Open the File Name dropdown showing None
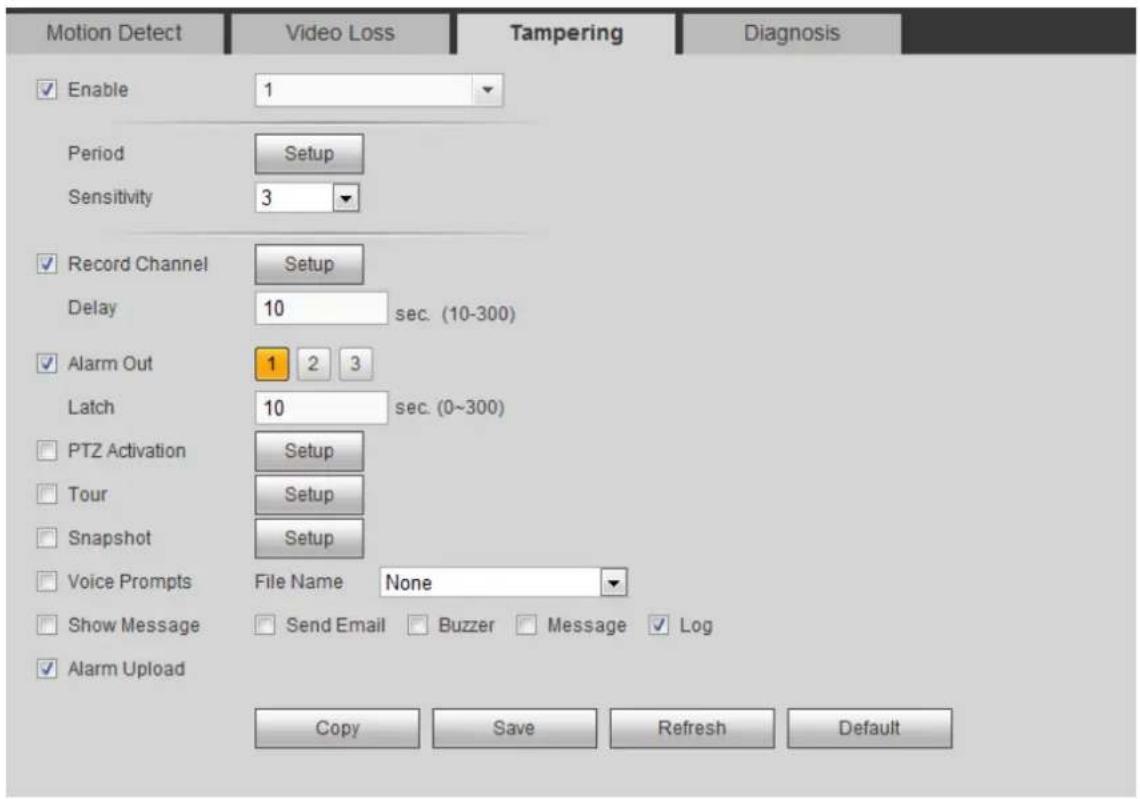The width and height of the screenshot is (1140, 799). 503,582
